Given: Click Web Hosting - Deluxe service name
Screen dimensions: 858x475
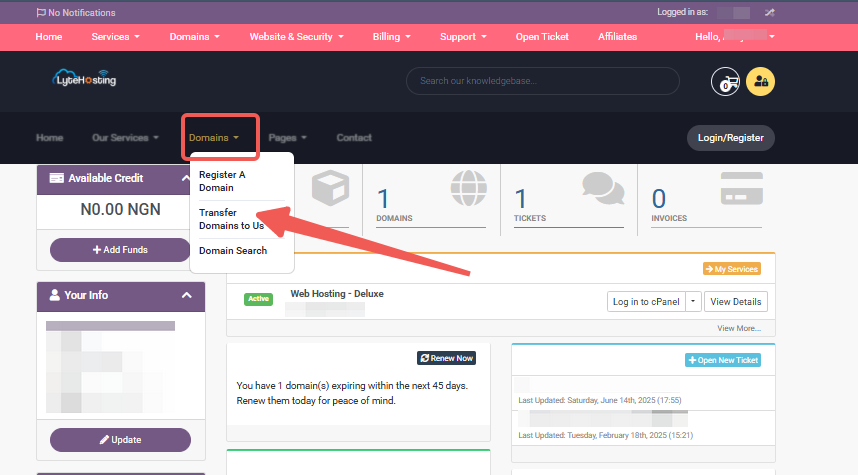Looking at the screenshot, I should tap(337, 294).
